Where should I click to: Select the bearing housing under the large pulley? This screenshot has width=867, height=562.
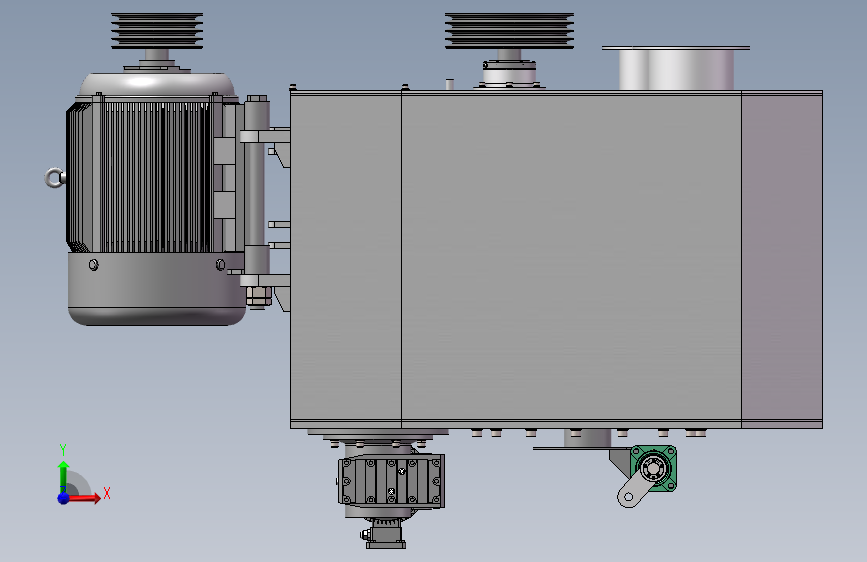coord(509,73)
